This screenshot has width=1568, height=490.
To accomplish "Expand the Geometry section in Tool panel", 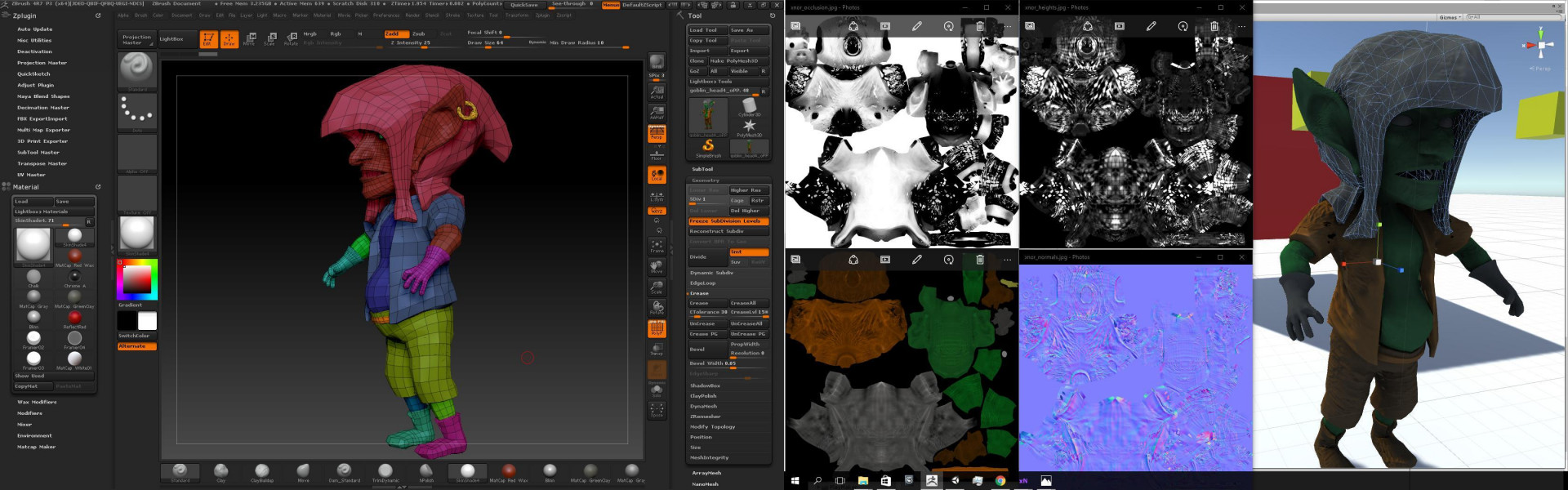I will pos(706,180).
